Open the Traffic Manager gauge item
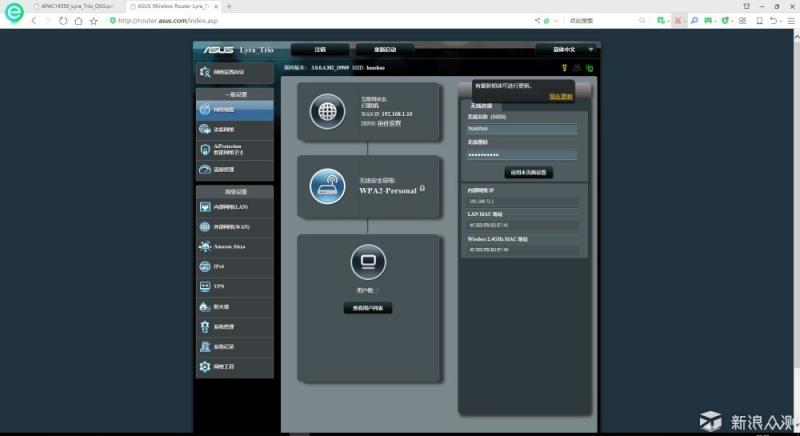The width and height of the screenshot is (800, 436). 234,170
